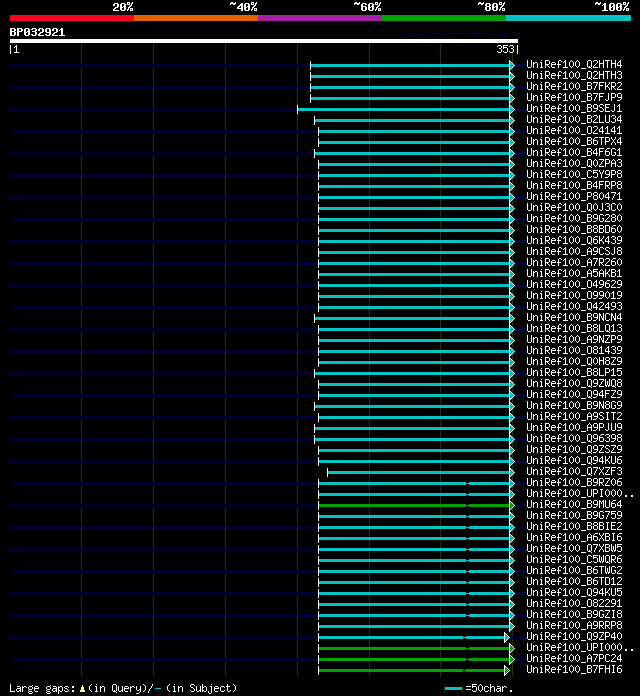Image resolution: width=640 pixels, height=696 pixels.
Task: Select the label UniRef100_A9PJU9
Action: point(574,427)
